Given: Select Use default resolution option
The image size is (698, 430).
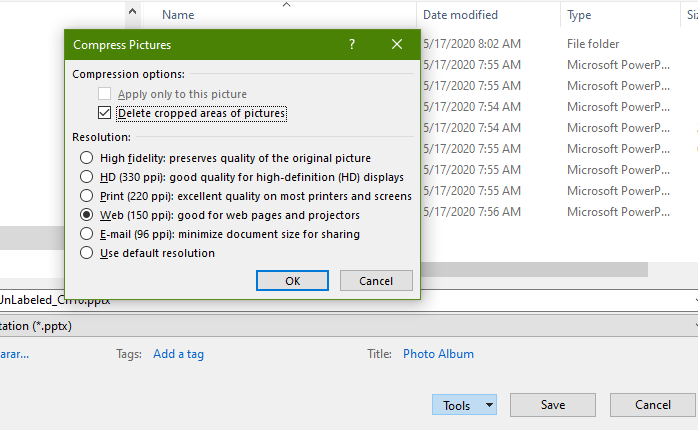Looking at the screenshot, I should click(87, 253).
